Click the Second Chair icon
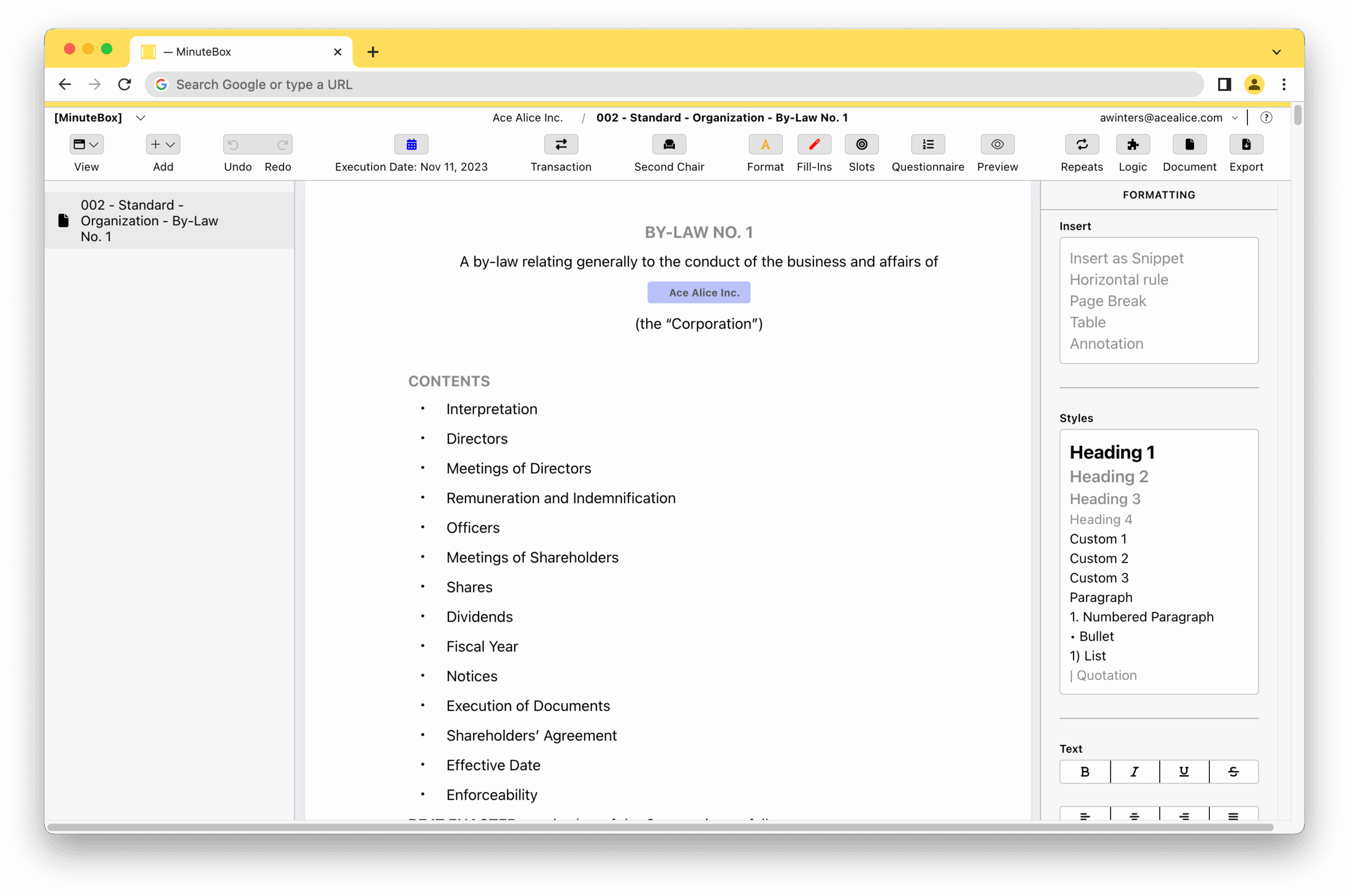The height and width of the screenshot is (896, 1349). click(668, 144)
